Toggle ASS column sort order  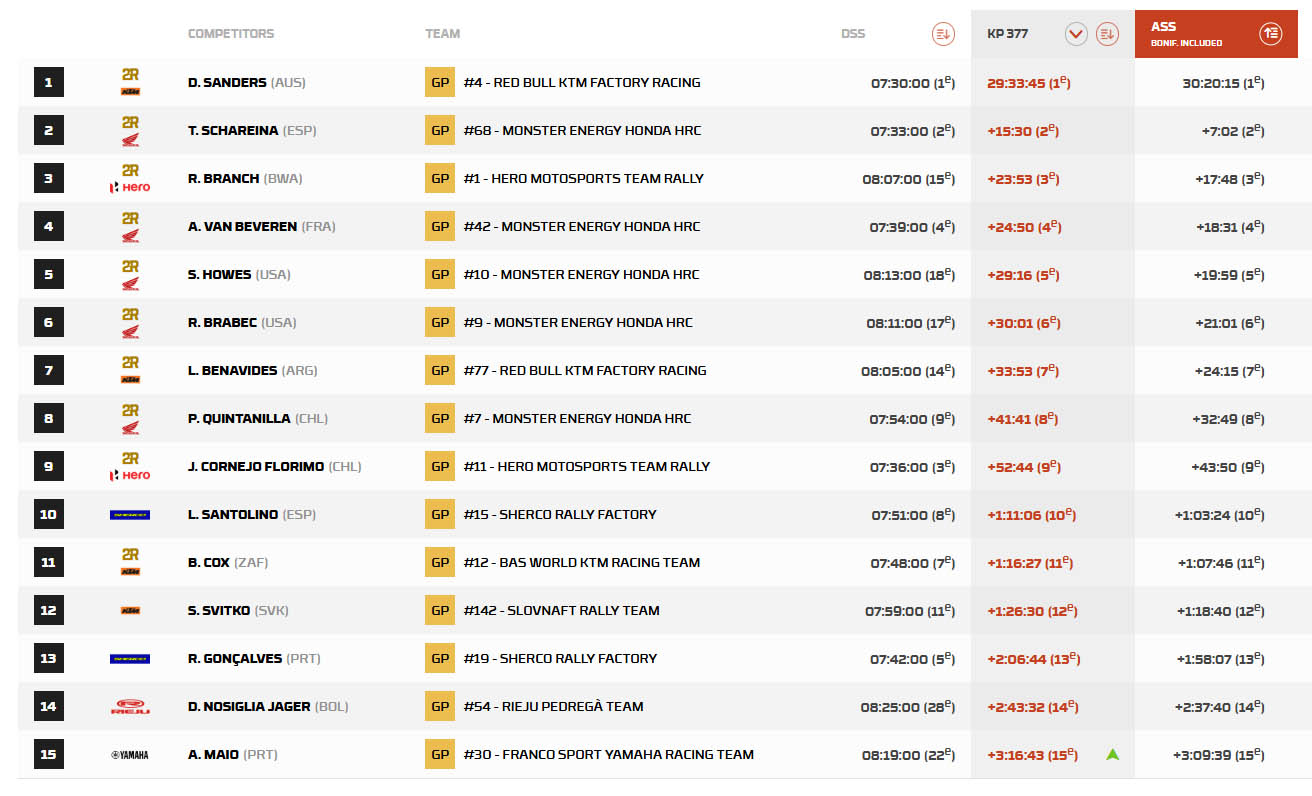pos(1270,34)
